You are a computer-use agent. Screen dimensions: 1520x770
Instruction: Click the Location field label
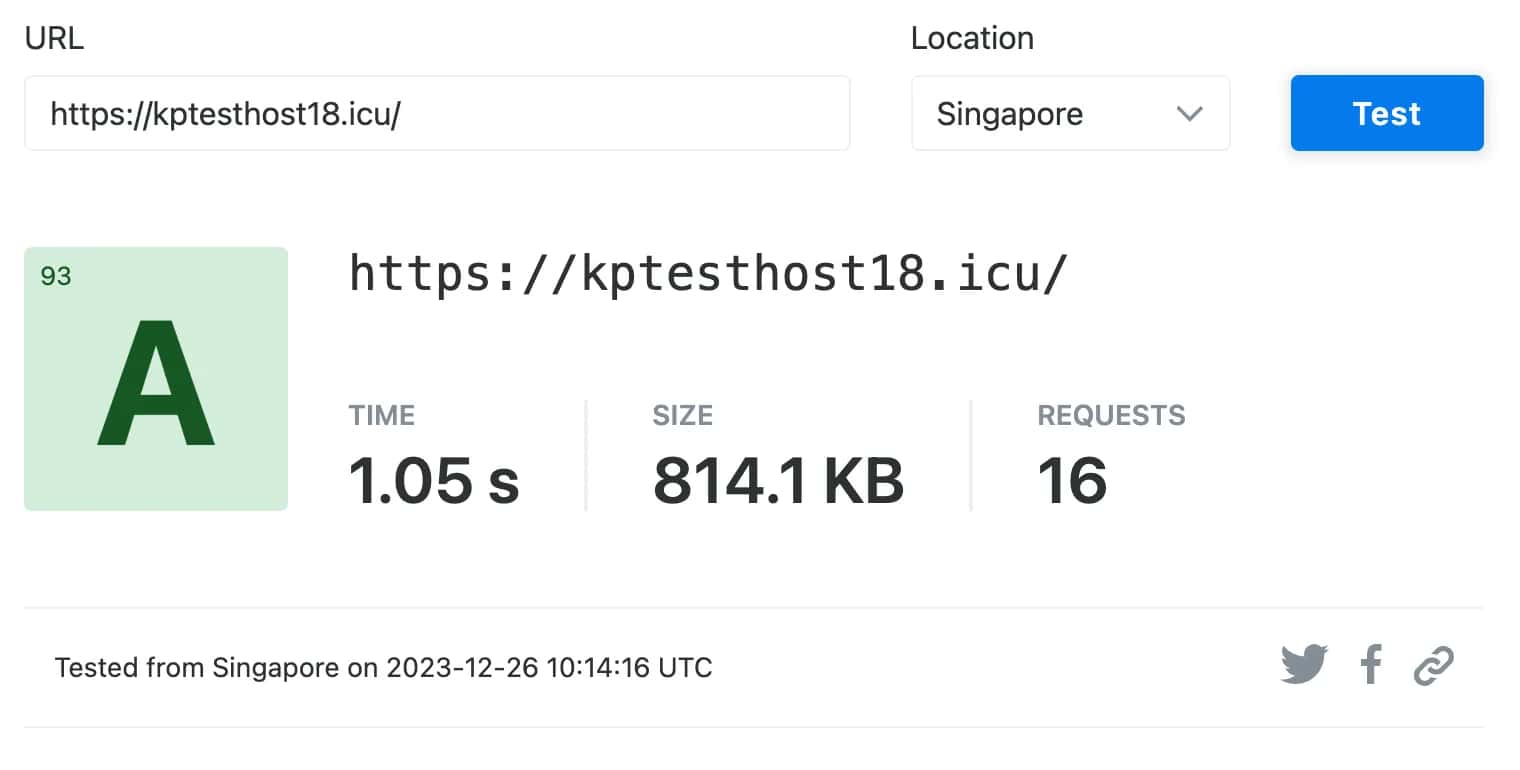[971, 38]
